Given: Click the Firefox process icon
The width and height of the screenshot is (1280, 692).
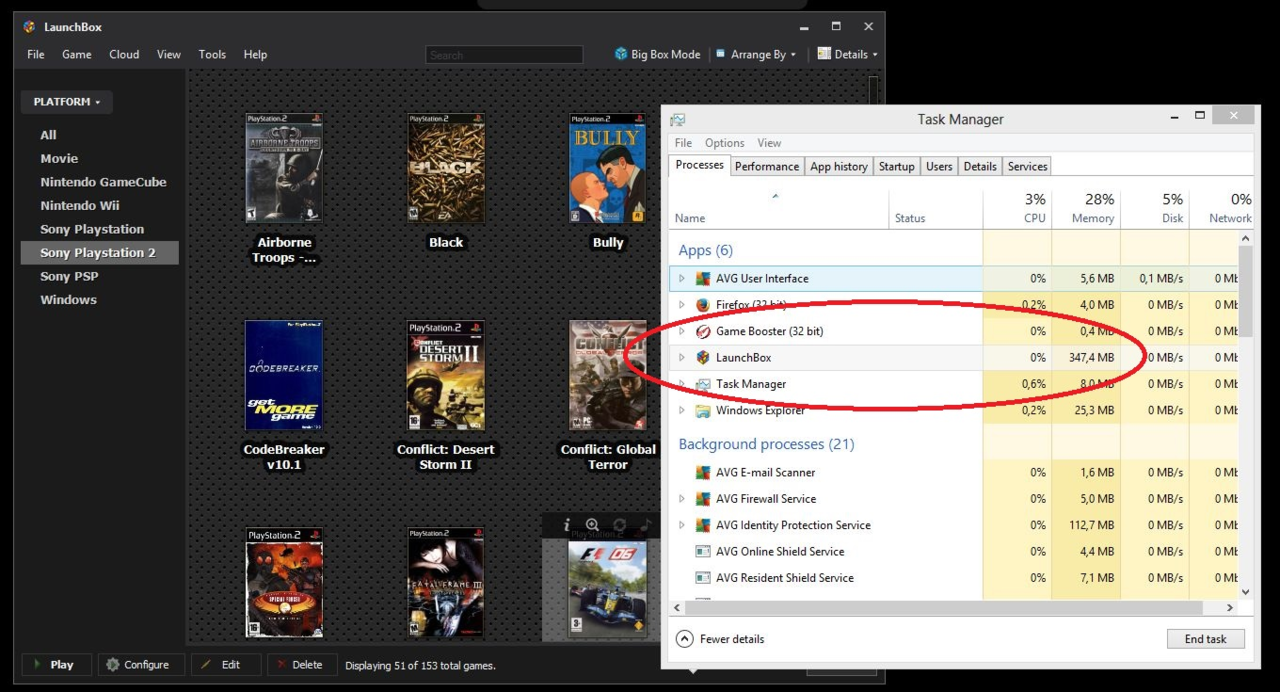Looking at the screenshot, I should point(703,305).
